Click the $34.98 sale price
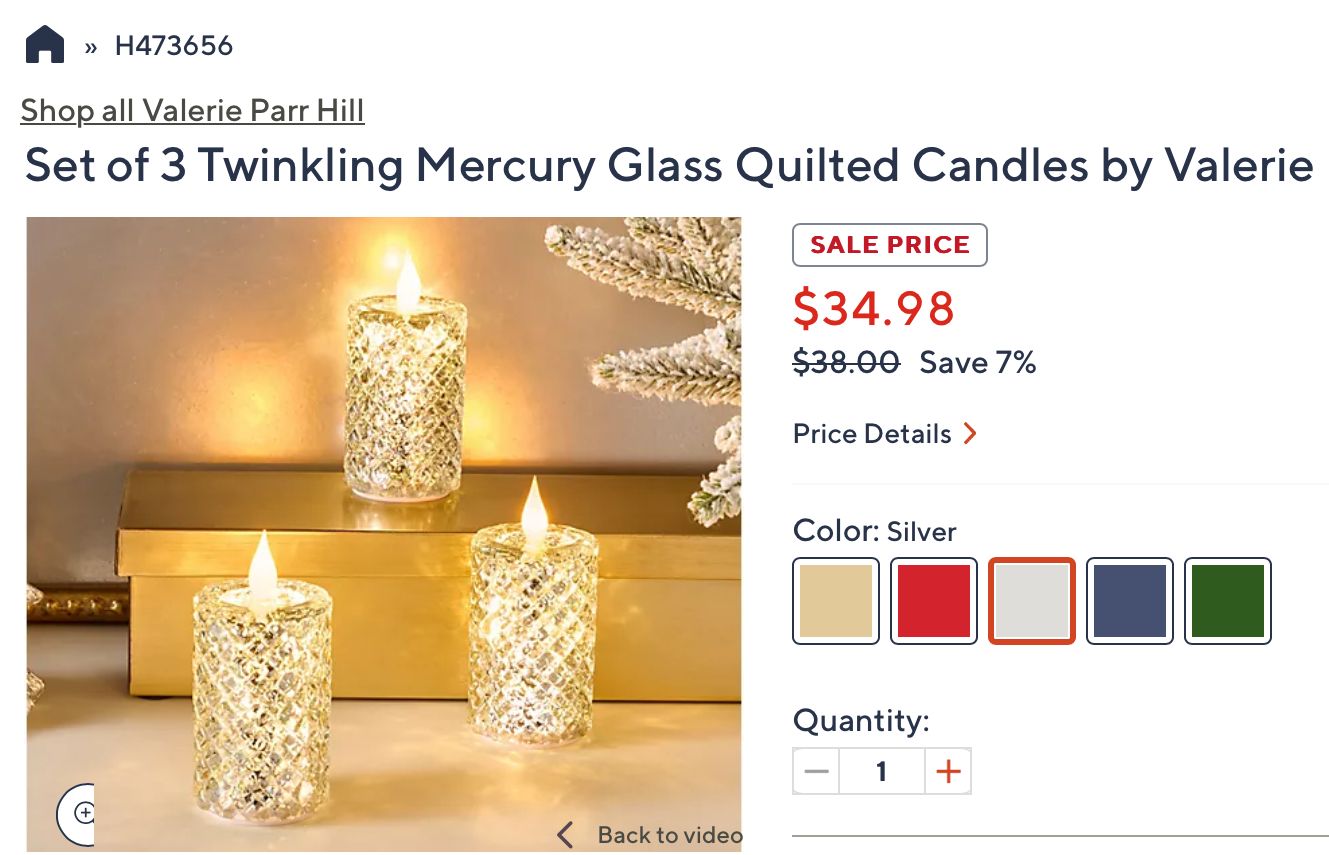Screen dimensions: 1329x855 (874, 309)
